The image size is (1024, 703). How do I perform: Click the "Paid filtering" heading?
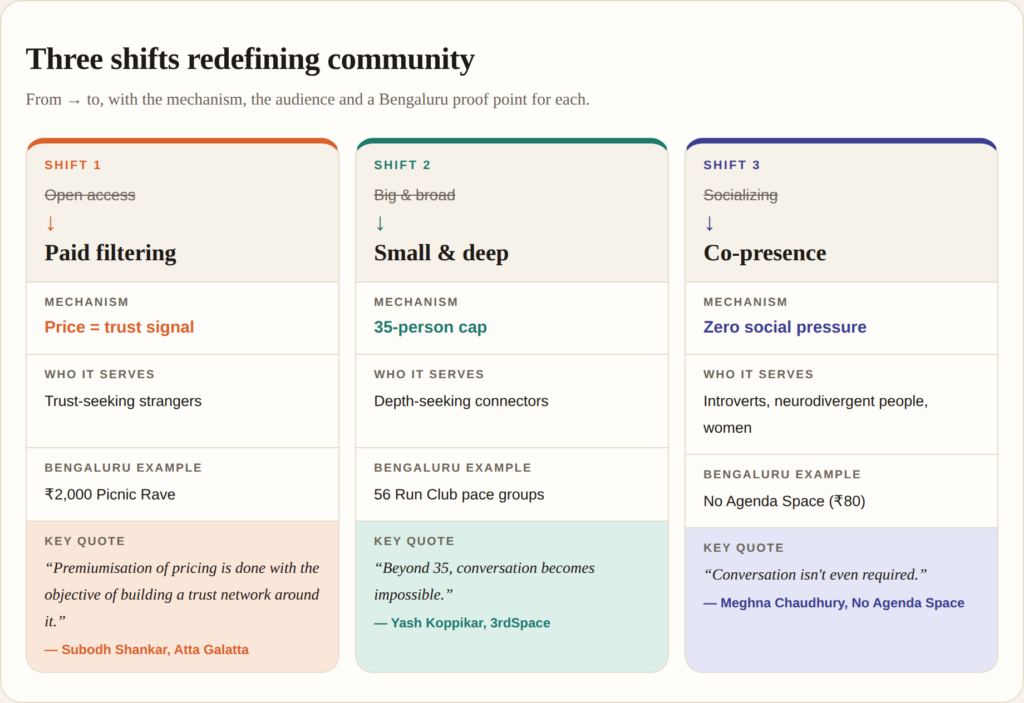[110, 253]
